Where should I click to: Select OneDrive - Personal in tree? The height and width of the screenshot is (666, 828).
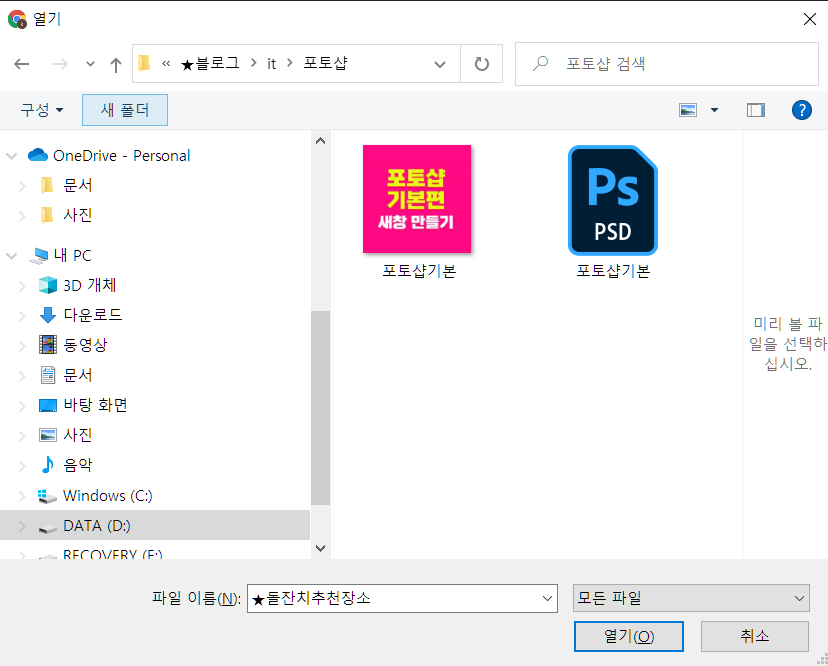click(121, 156)
